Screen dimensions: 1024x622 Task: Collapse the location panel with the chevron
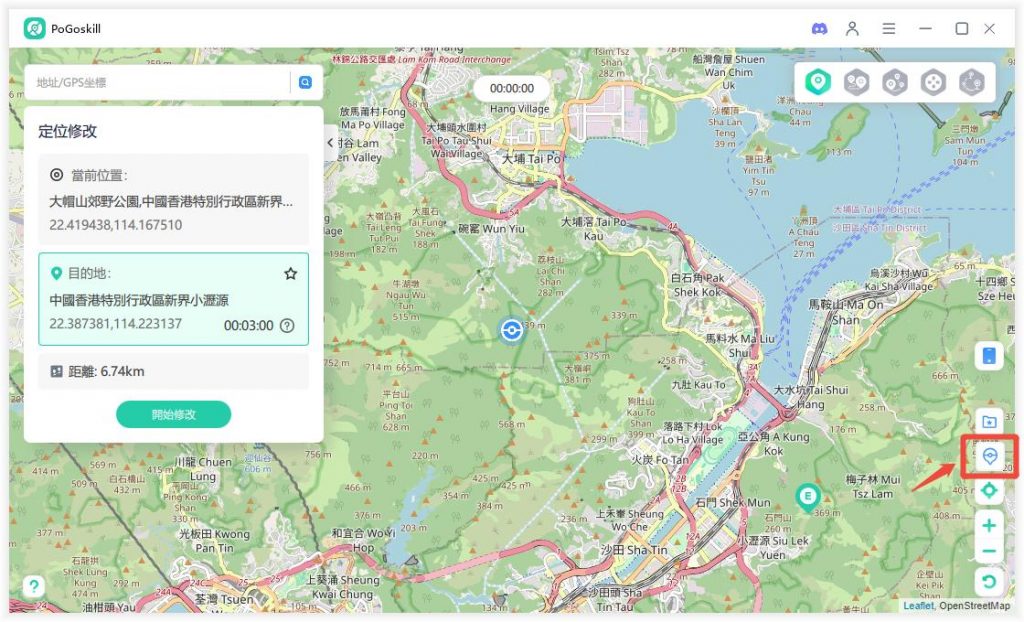(331, 143)
